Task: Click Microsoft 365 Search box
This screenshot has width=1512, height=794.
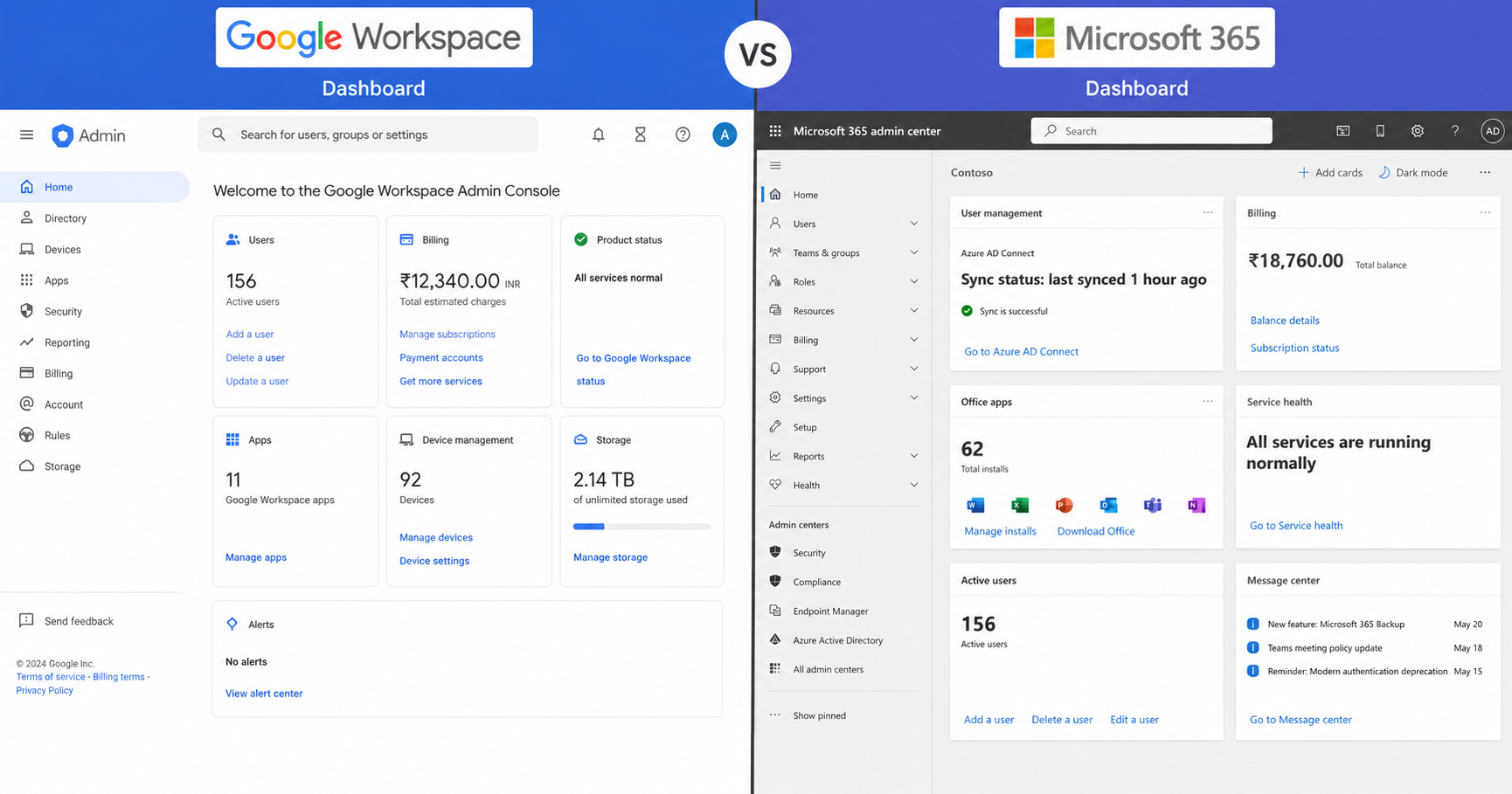Action: [1151, 131]
